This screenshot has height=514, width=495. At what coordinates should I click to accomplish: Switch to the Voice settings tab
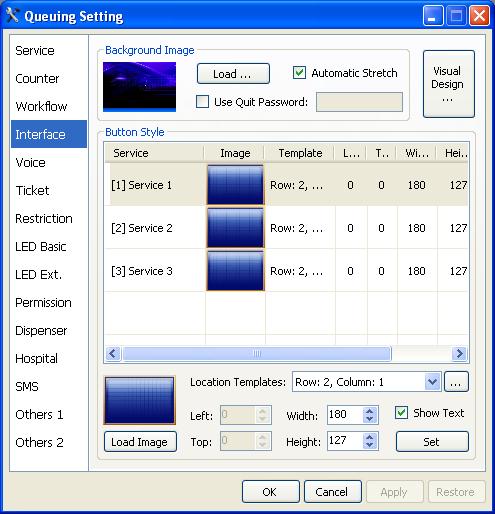click(x=30, y=162)
